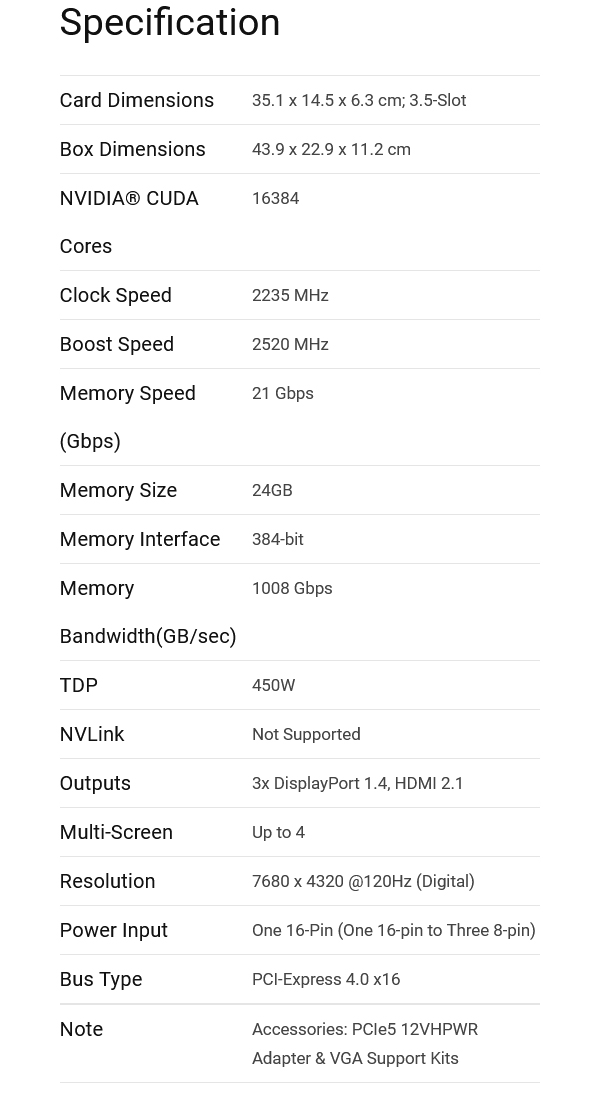Click the 35.1 x 14.5 x 6.3 cm value
The width and height of the screenshot is (600, 1110).
[358, 100]
